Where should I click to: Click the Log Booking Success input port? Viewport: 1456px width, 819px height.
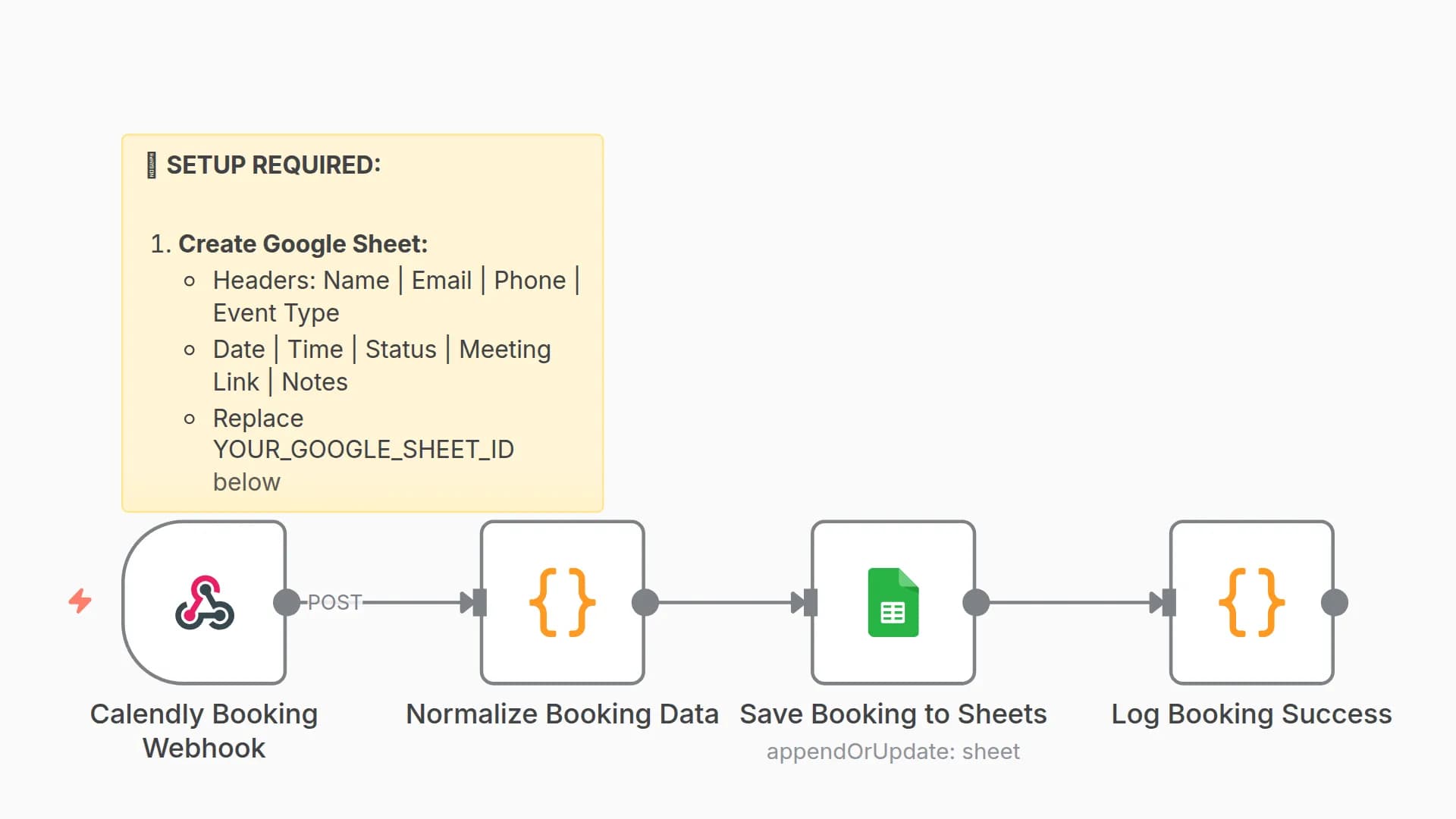1169,603
